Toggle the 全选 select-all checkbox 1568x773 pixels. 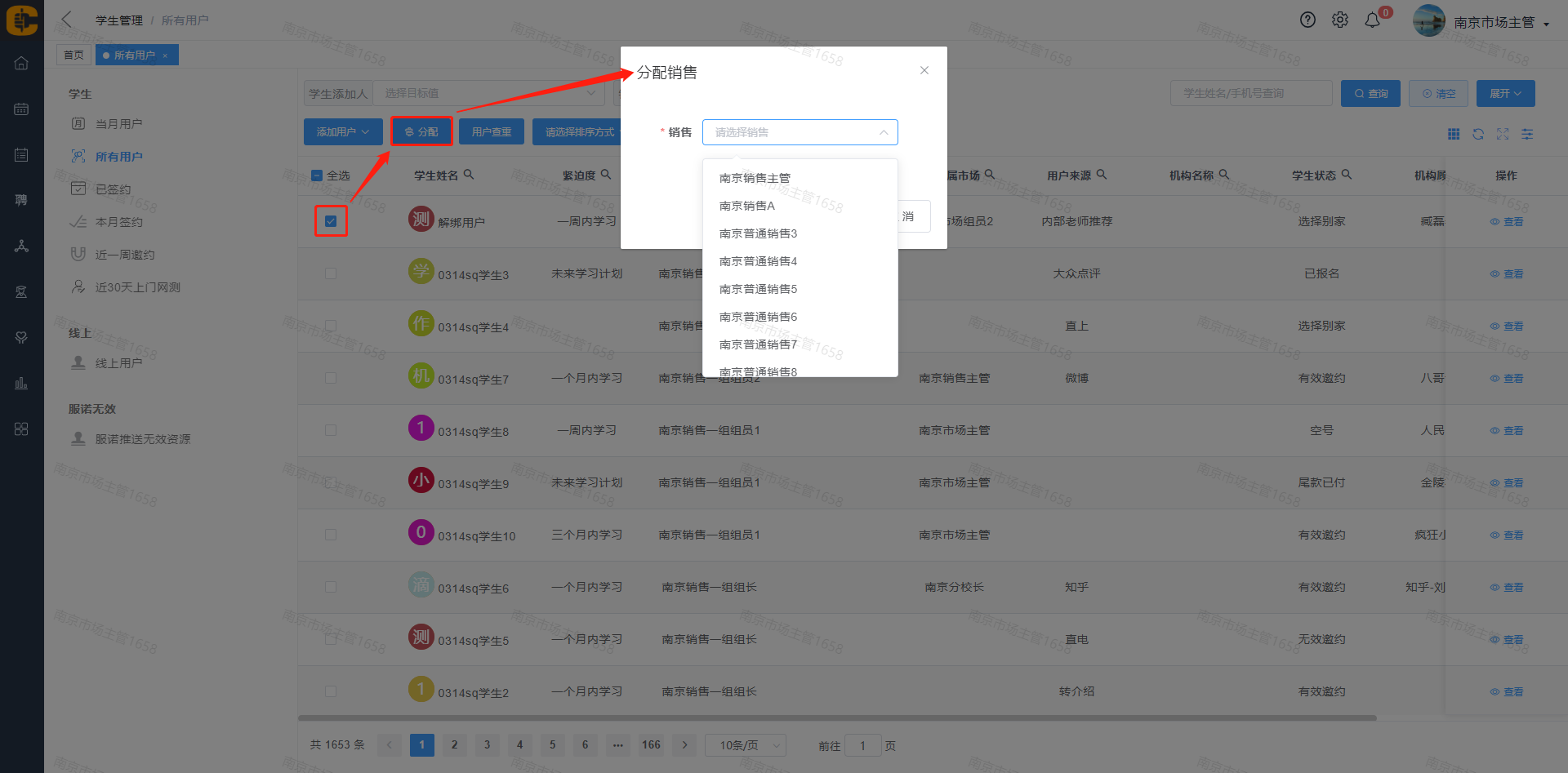point(317,175)
